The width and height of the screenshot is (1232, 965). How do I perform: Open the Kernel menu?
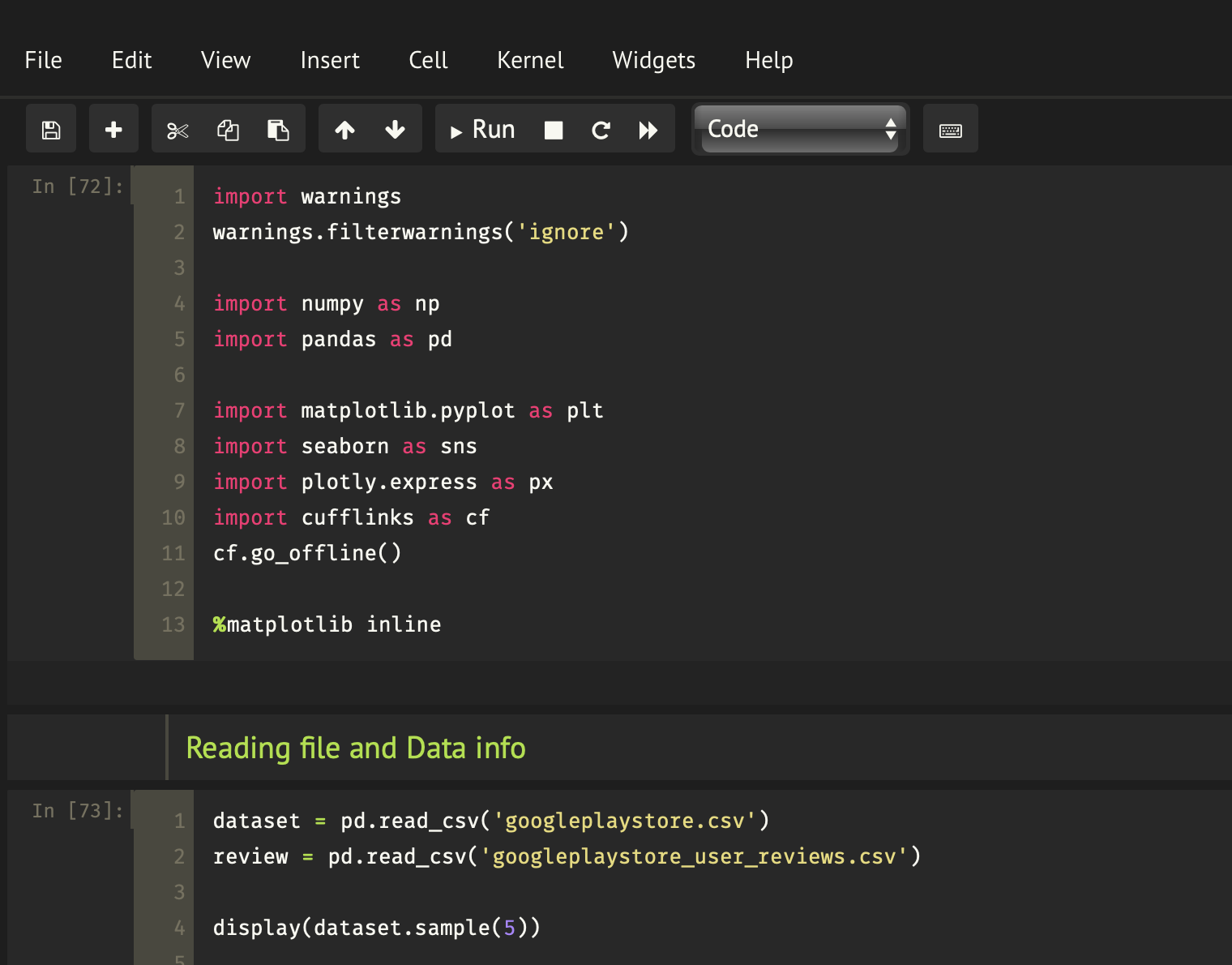tap(530, 60)
